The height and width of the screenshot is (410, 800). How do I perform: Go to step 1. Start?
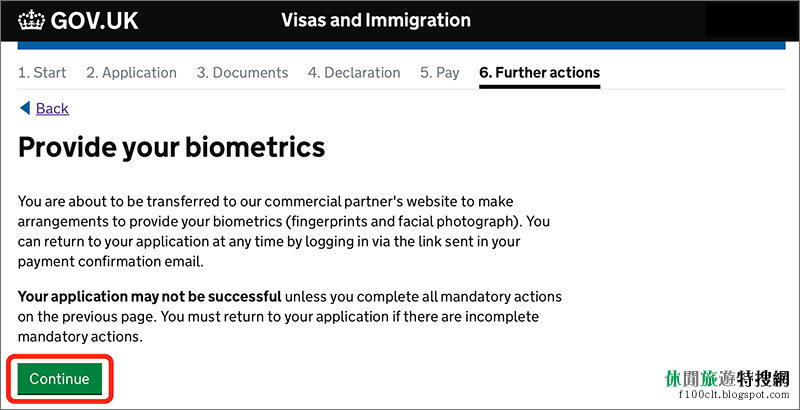tap(42, 72)
